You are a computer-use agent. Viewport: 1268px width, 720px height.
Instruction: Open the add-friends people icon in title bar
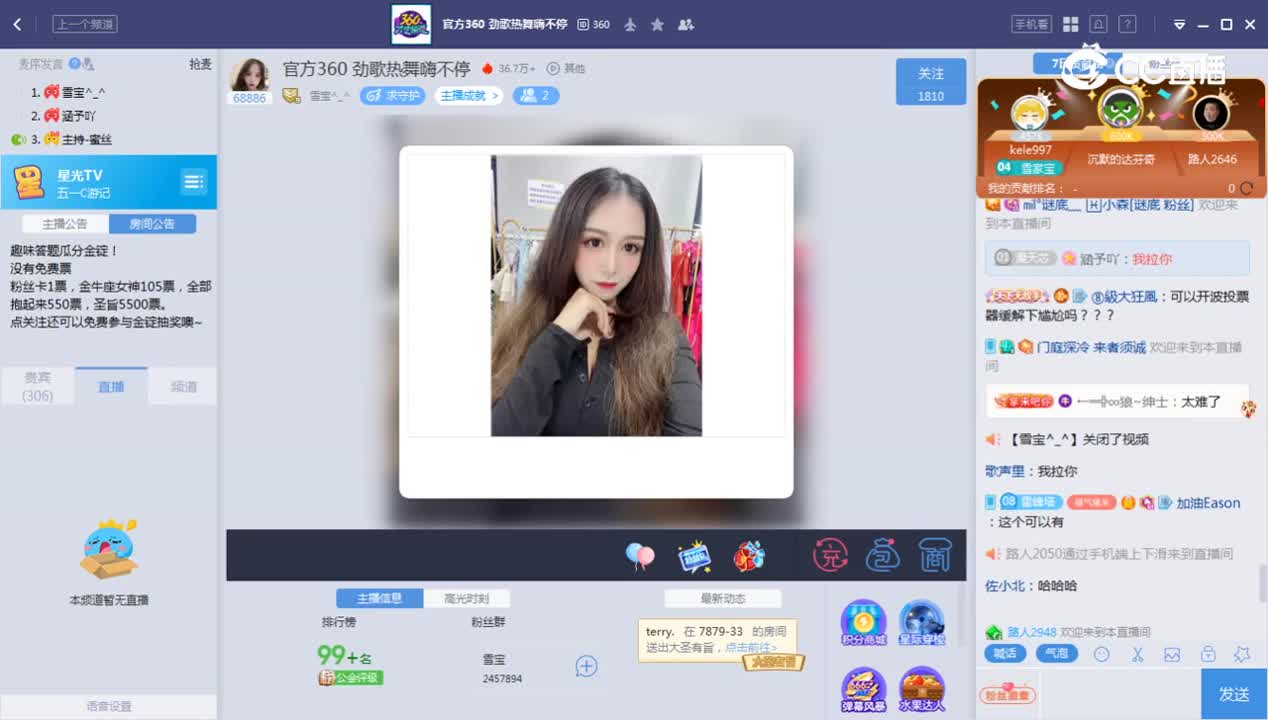tap(686, 24)
